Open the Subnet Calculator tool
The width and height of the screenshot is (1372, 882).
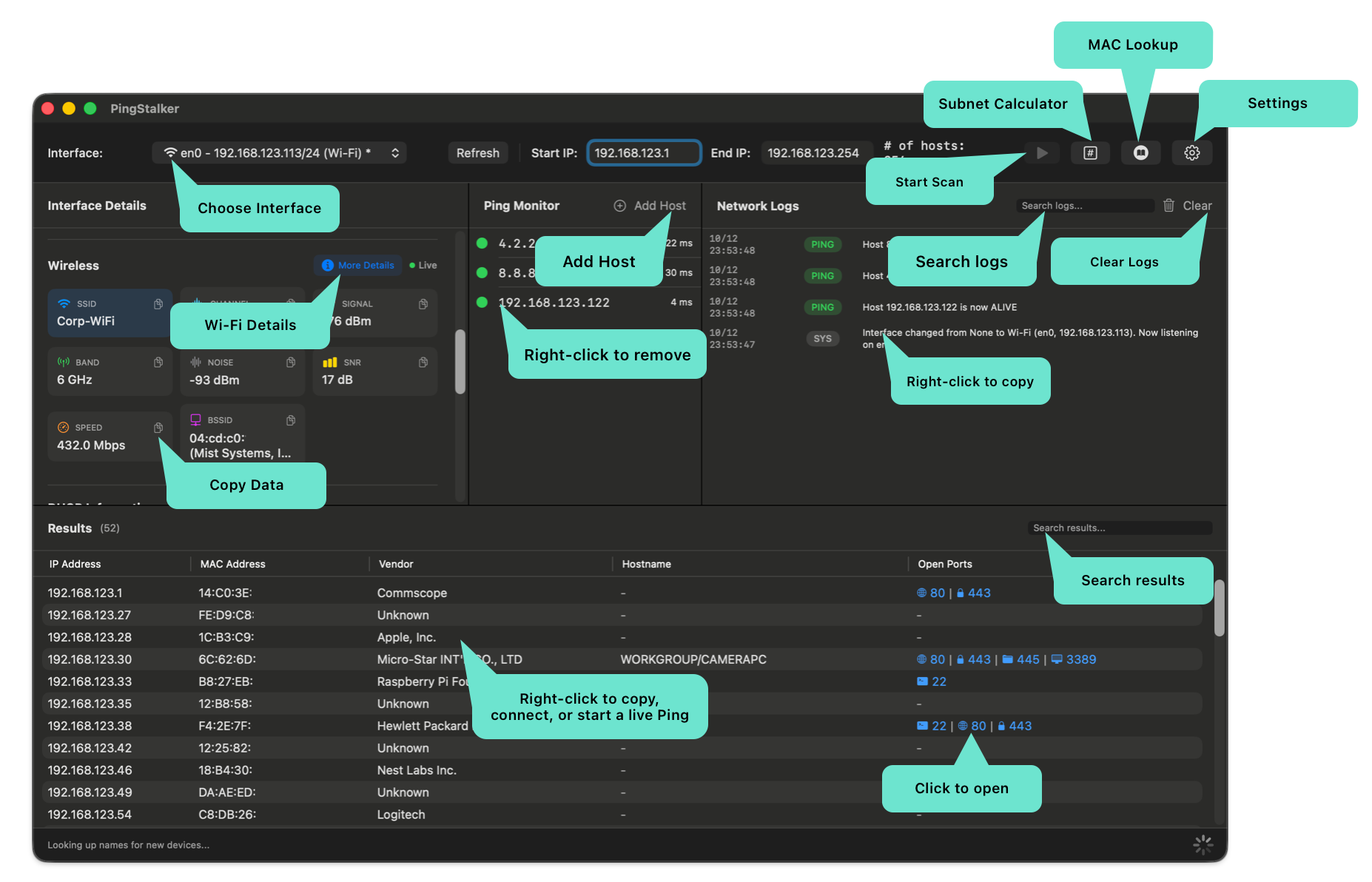[1089, 153]
